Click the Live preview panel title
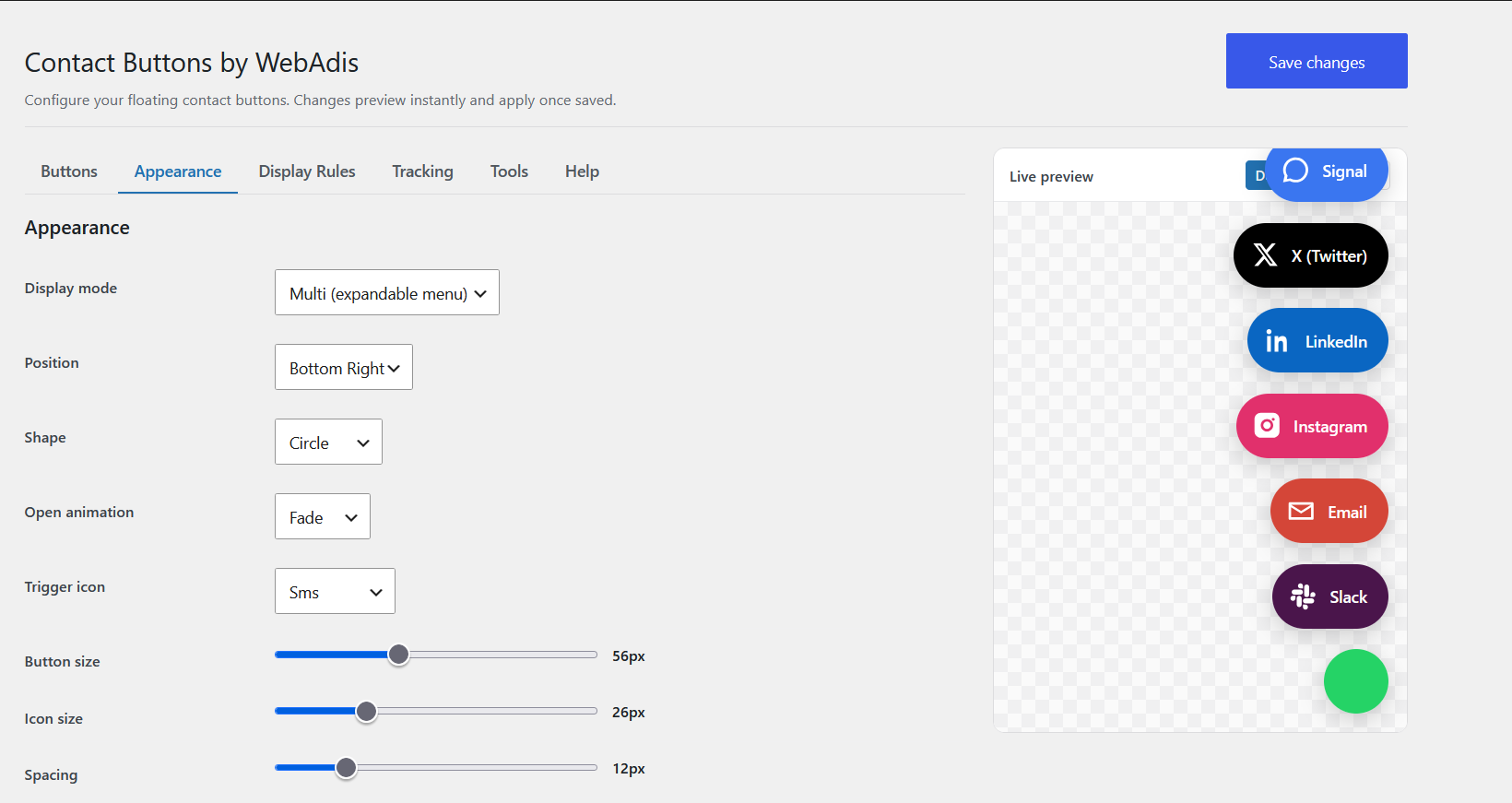Screen dimensions: 1512x803 [1051, 176]
